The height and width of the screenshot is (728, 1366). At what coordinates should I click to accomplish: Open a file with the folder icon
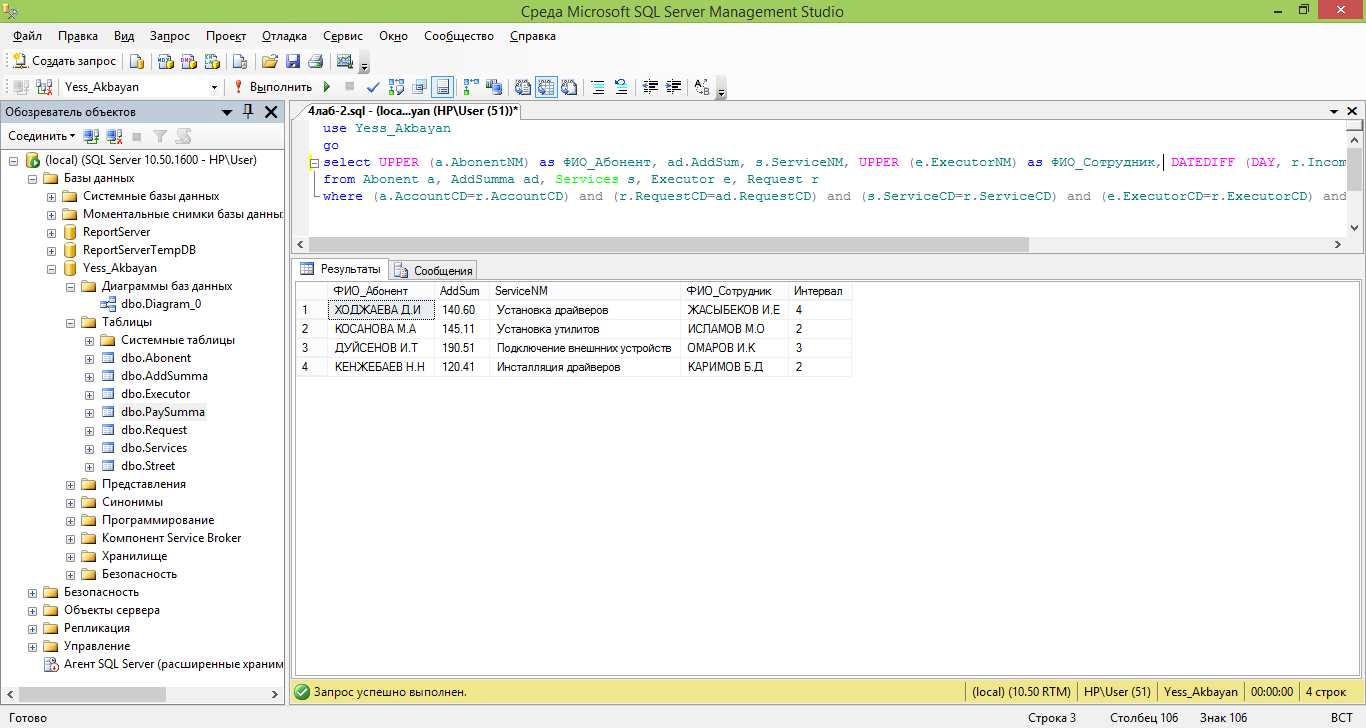pos(270,61)
